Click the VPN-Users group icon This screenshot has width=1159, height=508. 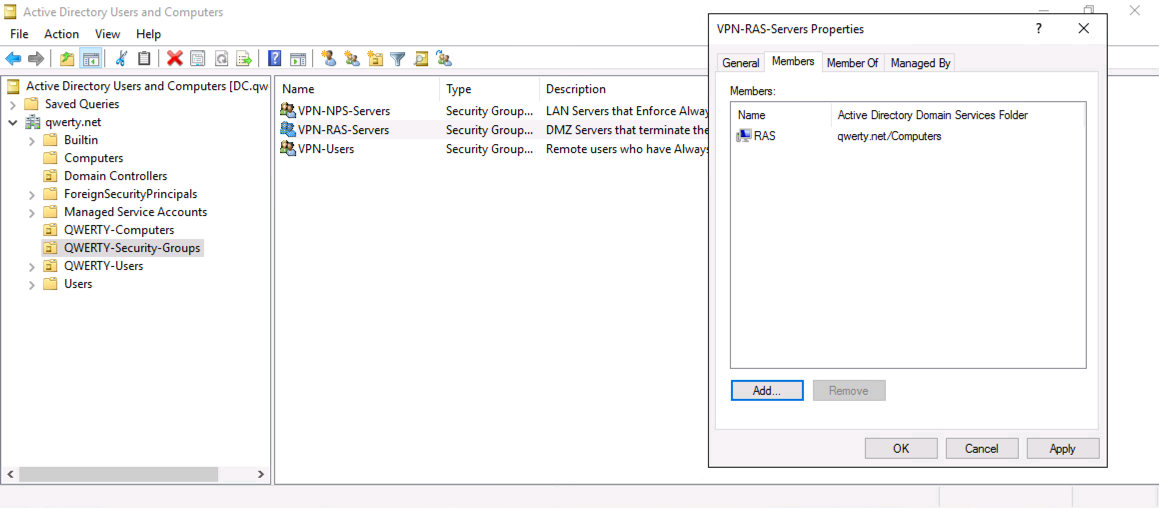click(x=288, y=149)
